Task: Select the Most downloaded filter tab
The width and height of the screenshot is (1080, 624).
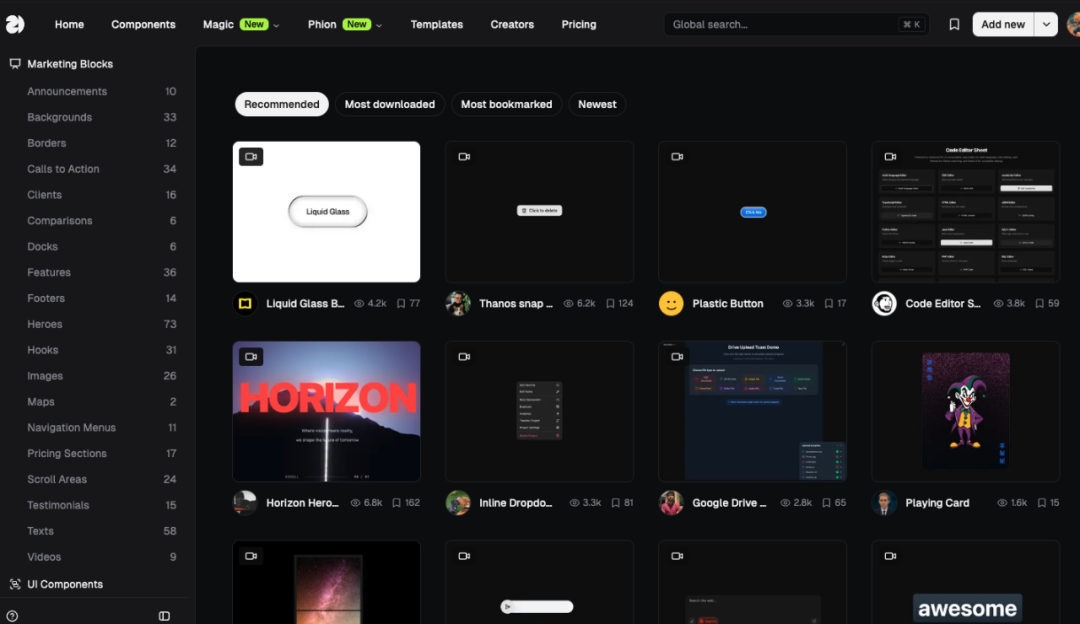Action: [x=390, y=104]
